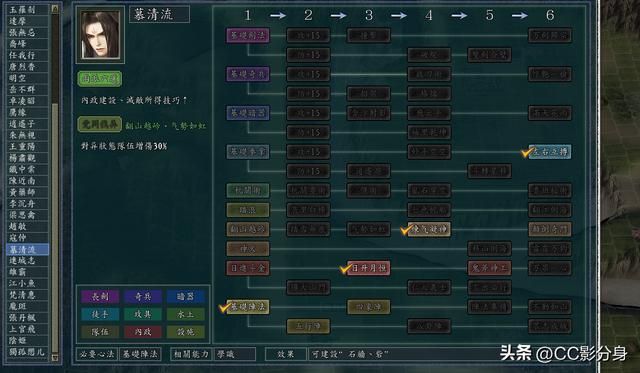Uncheck the 左右互搏 skill node
Image resolution: width=640 pixels, height=373 pixels.
[x=549, y=152]
